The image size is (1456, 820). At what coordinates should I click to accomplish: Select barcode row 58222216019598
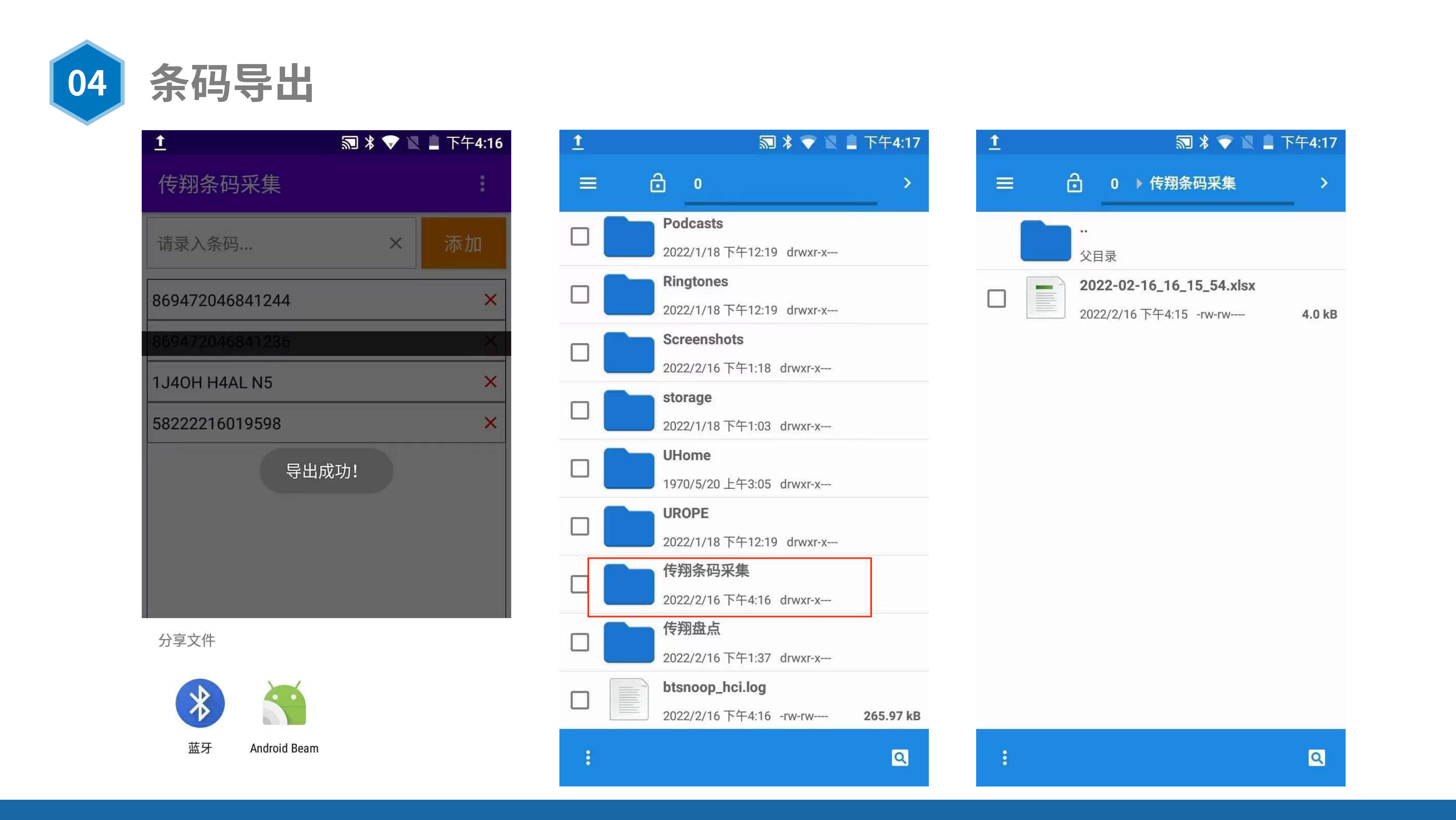pos(326,423)
